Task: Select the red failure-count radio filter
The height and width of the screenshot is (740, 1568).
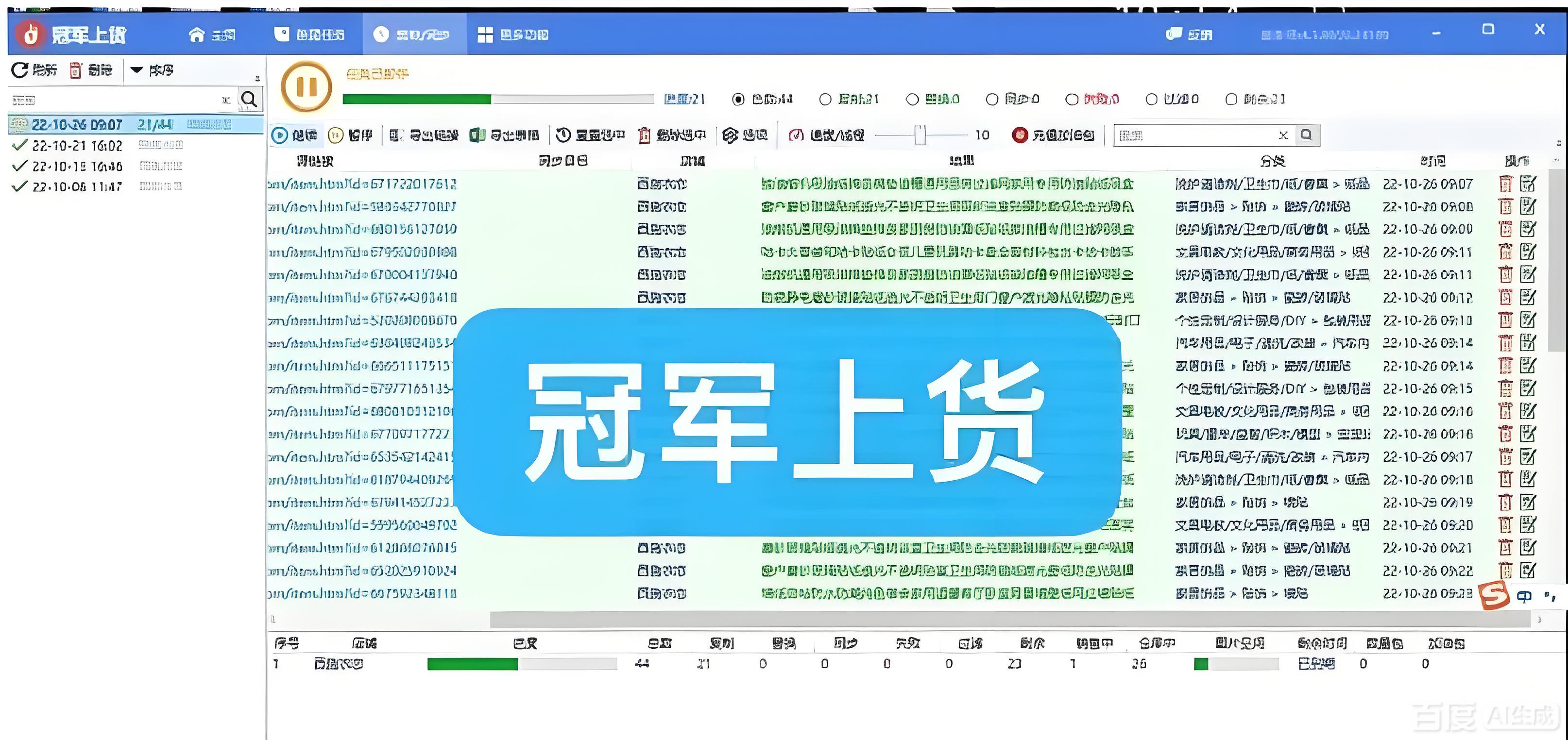Action: point(1071,99)
